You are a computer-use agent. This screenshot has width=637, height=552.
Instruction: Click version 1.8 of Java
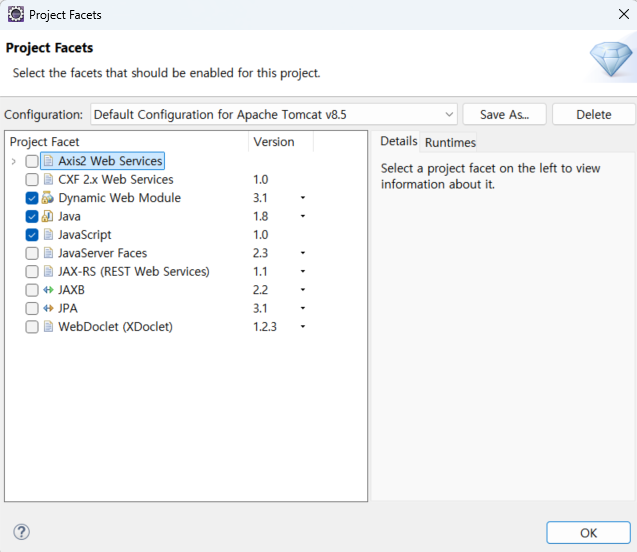point(260,216)
